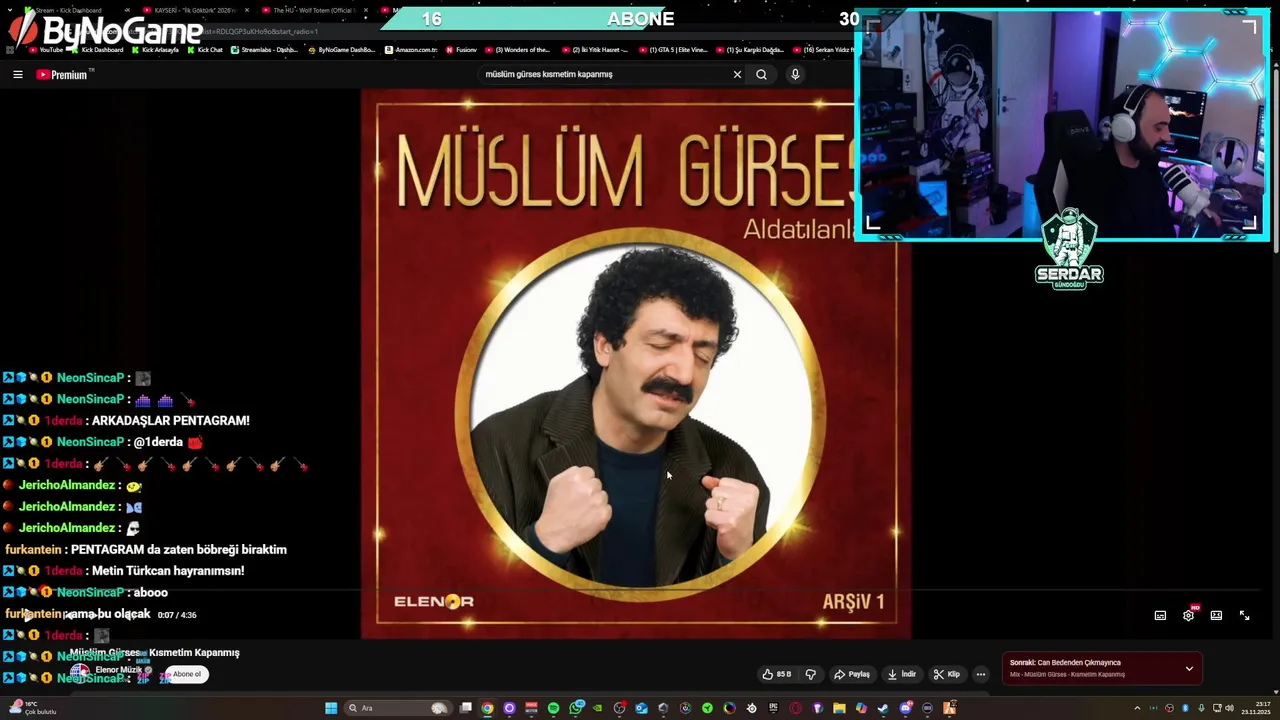
Task: Open Windows Start menu
Action: point(331,708)
